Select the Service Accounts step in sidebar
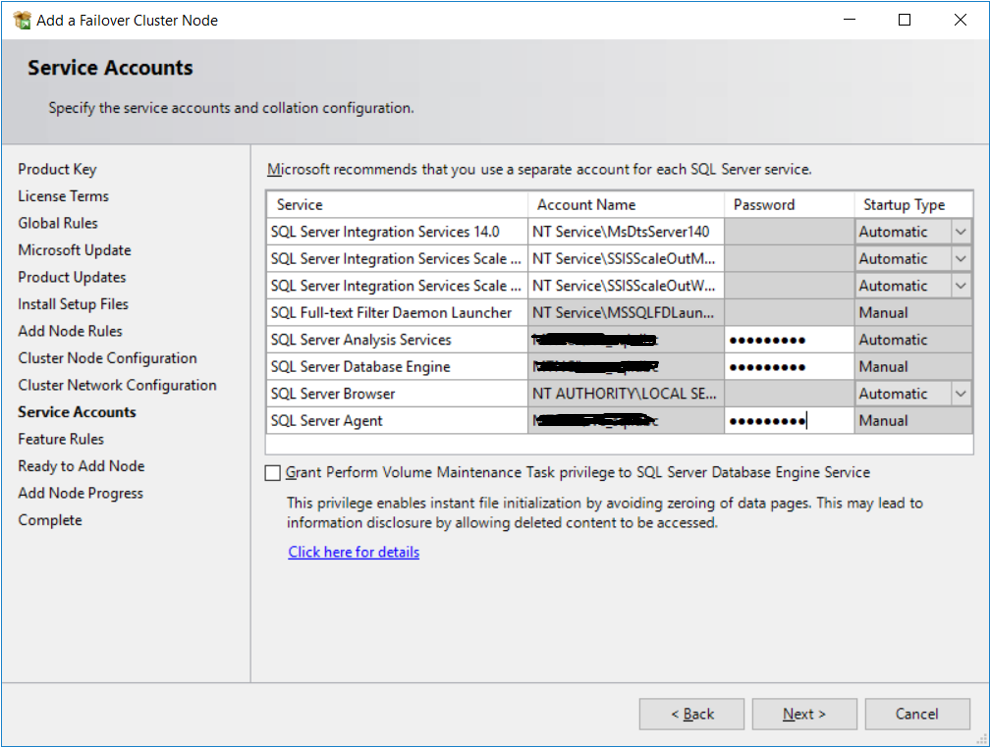The width and height of the screenshot is (993, 750). (77, 412)
